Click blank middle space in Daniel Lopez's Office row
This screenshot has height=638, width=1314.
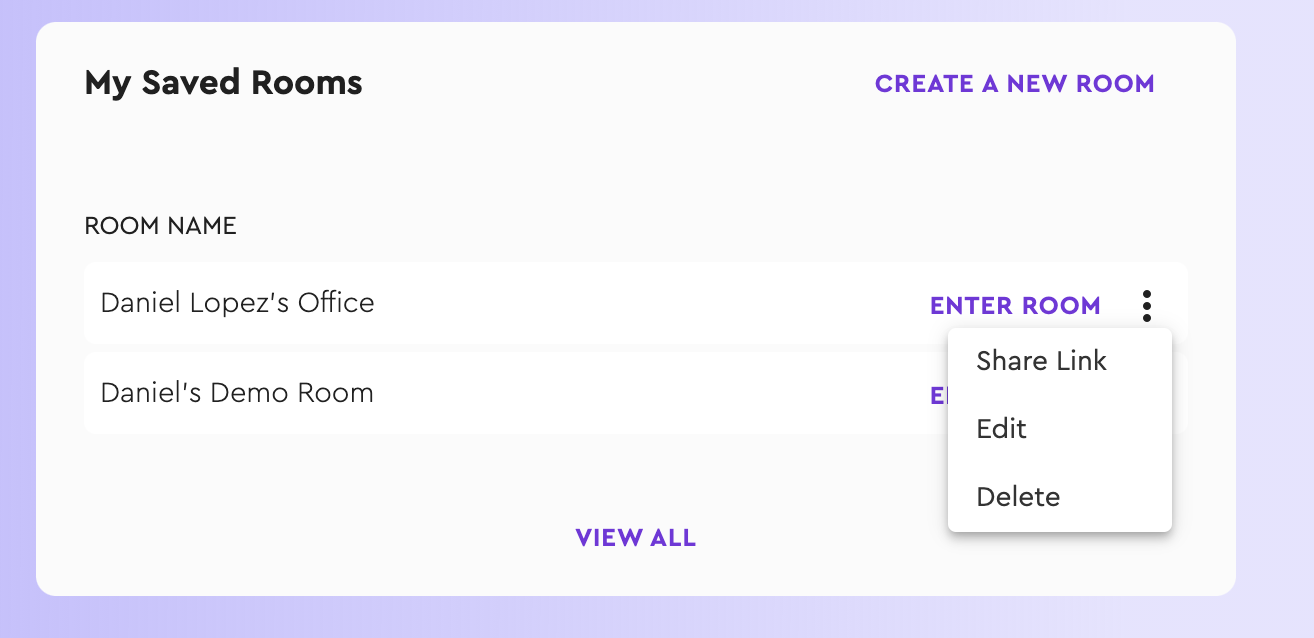(650, 303)
